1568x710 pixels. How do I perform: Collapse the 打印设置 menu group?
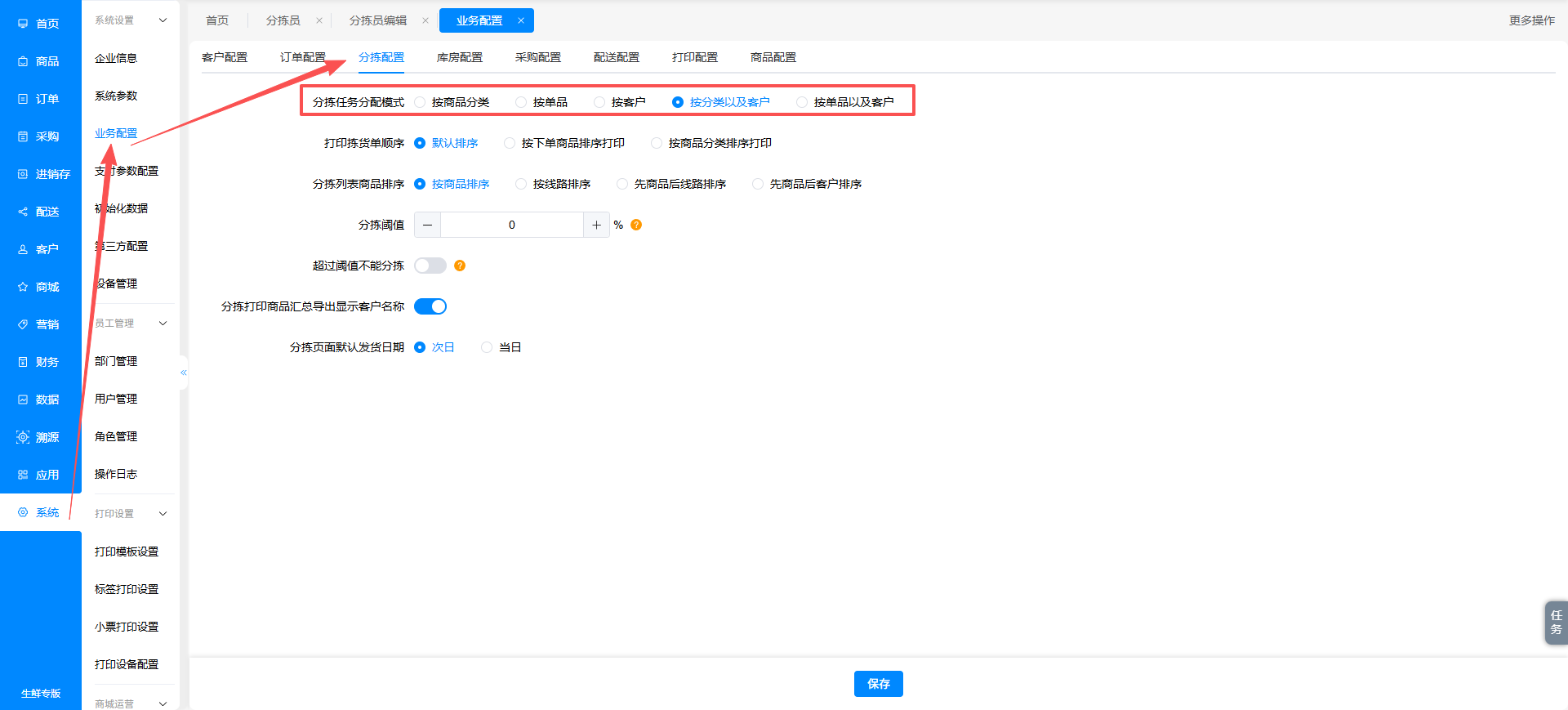tap(163, 514)
